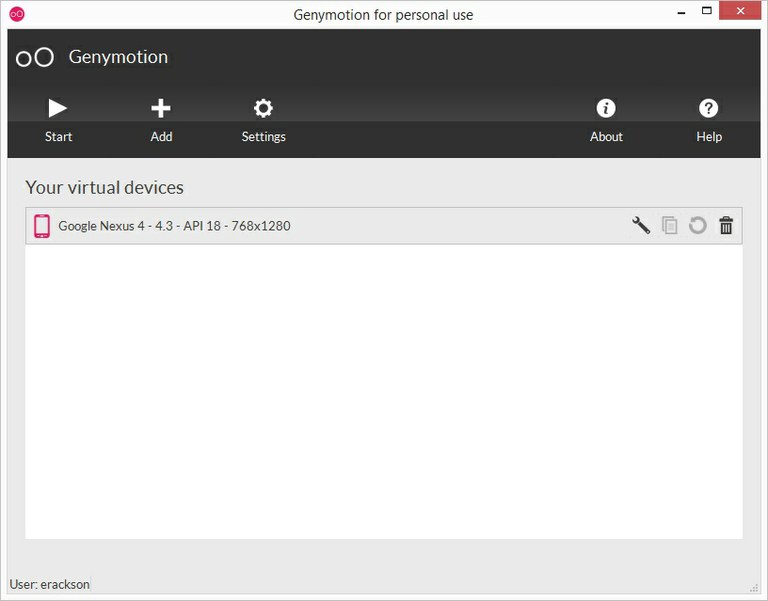The height and width of the screenshot is (601, 768).
Task: Delete the Google Nexus 4 device
Action: pos(726,225)
